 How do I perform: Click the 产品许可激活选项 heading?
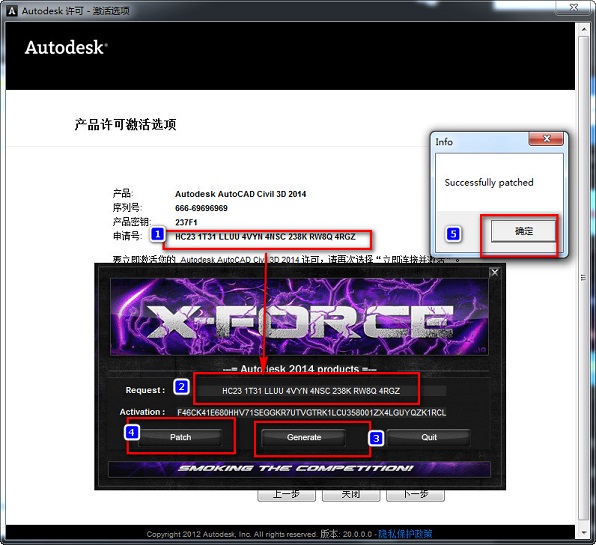[125, 124]
